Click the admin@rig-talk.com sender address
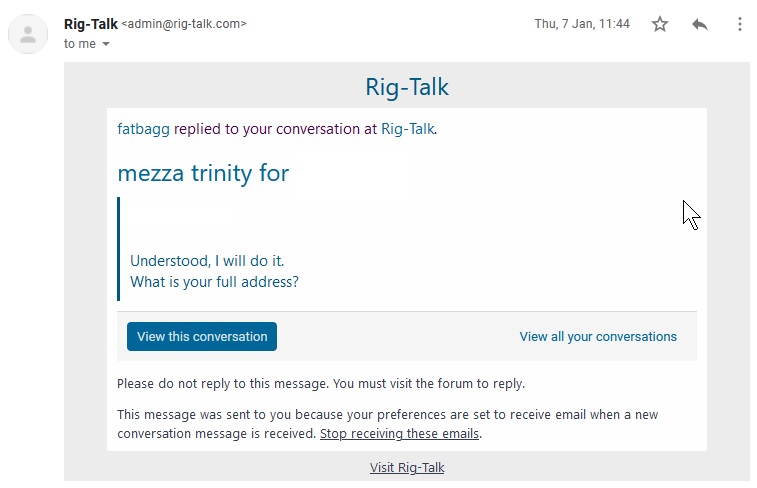The width and height of the screenshot is (757, 488). [184, 24]
